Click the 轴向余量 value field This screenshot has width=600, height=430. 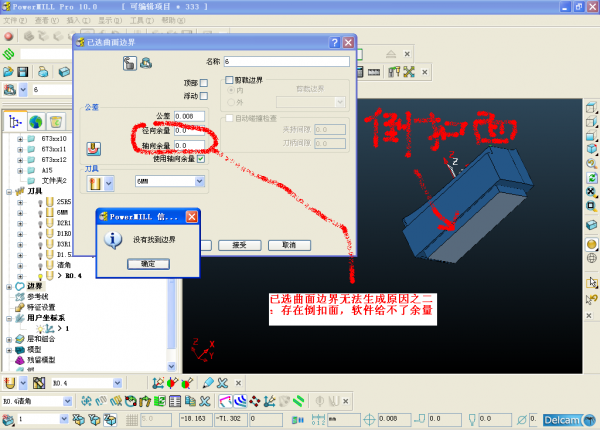pos(189,145)
